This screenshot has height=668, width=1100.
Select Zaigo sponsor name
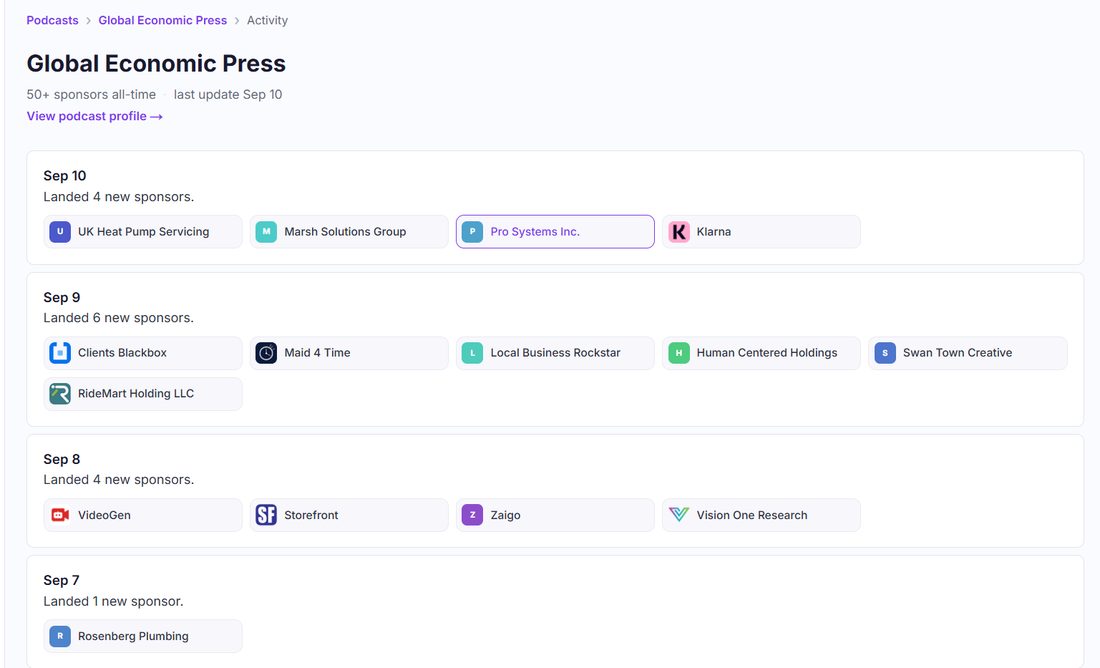coord(505,515)
